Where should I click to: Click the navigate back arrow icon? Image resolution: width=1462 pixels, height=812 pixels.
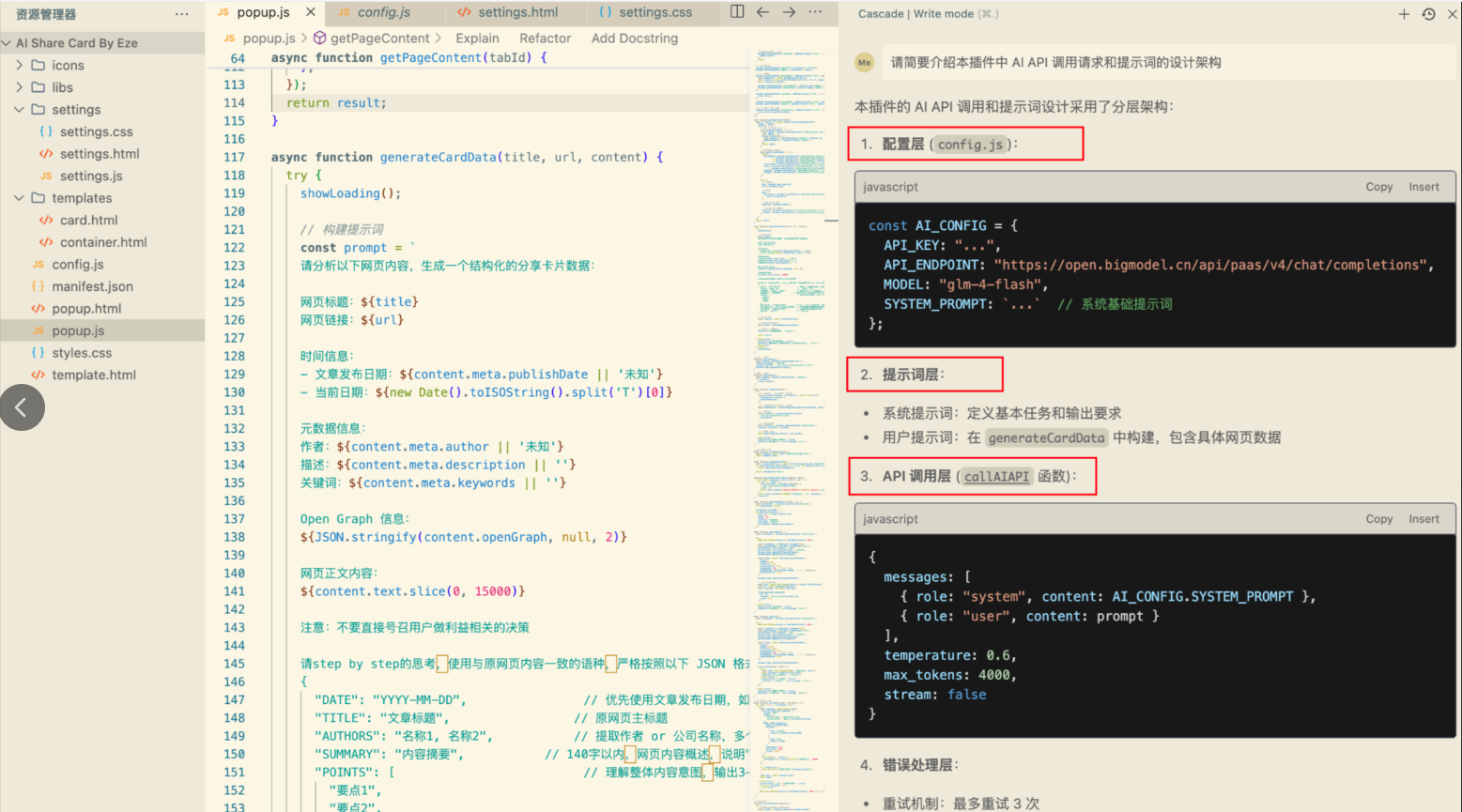pos(762,12)
